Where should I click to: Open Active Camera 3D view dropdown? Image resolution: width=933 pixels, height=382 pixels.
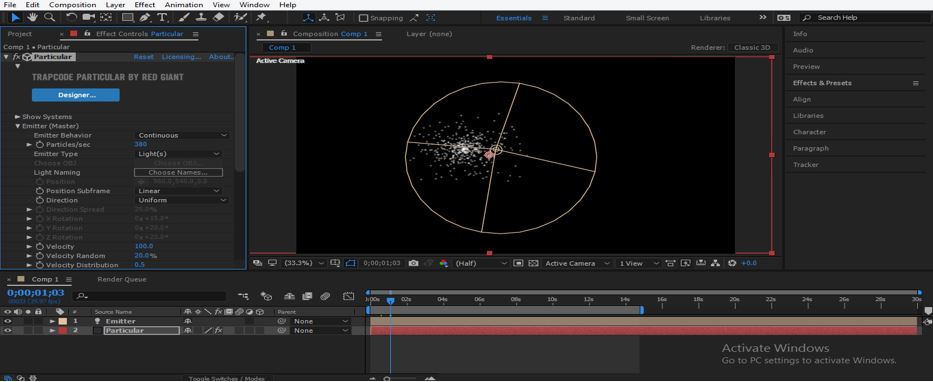point(577,263)
